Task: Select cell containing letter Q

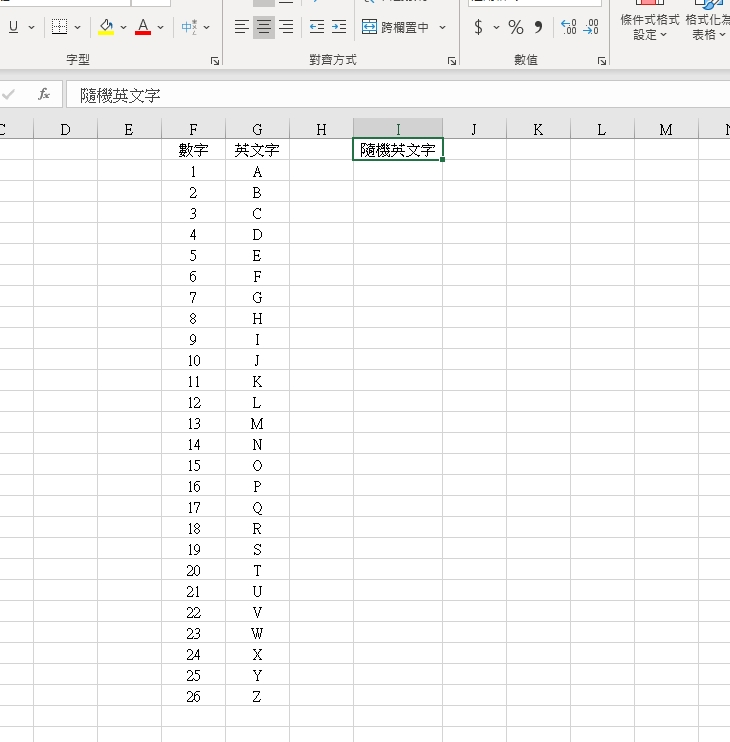Action: [257, 507]
